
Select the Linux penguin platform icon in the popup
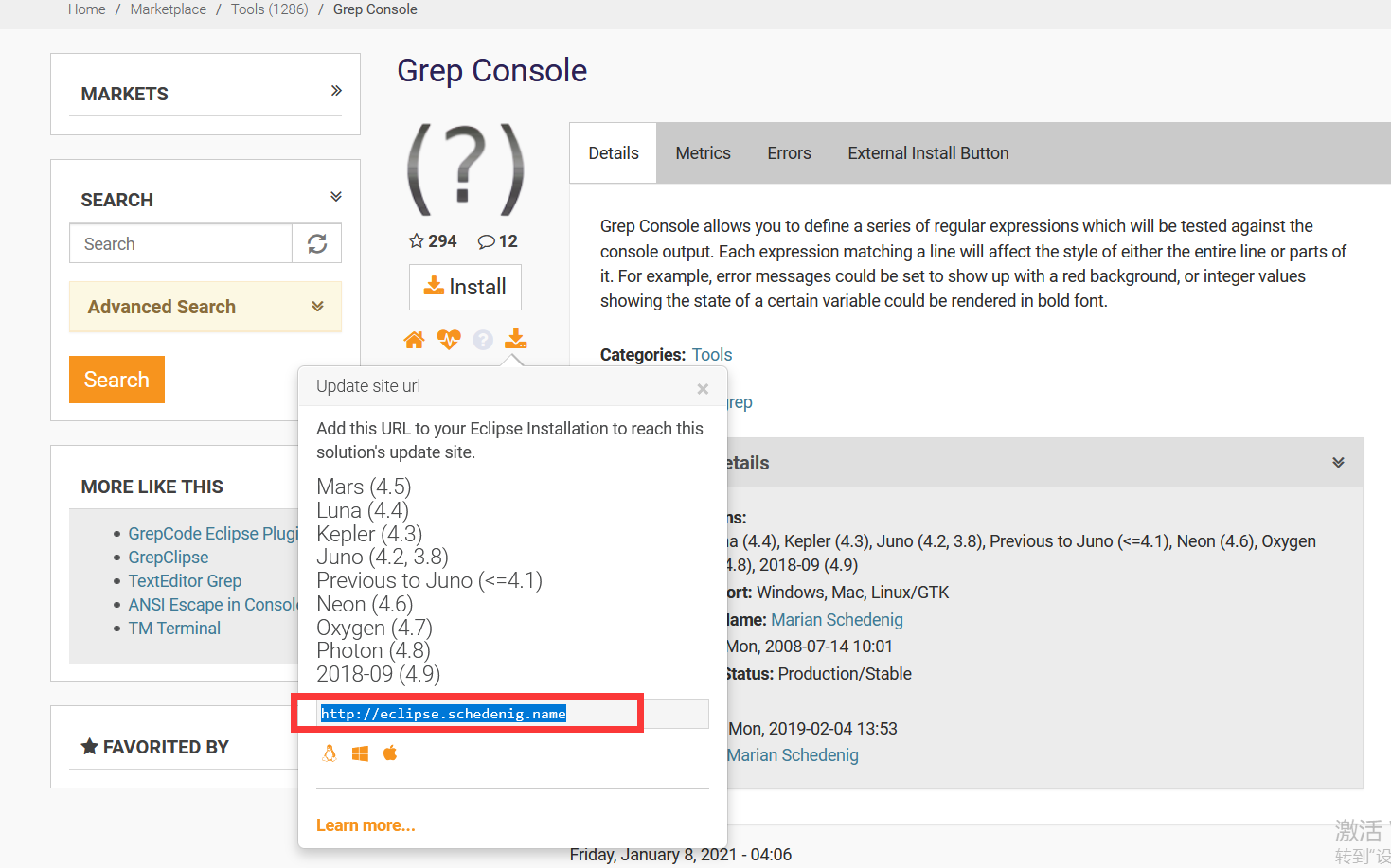(x=330, y=753)
